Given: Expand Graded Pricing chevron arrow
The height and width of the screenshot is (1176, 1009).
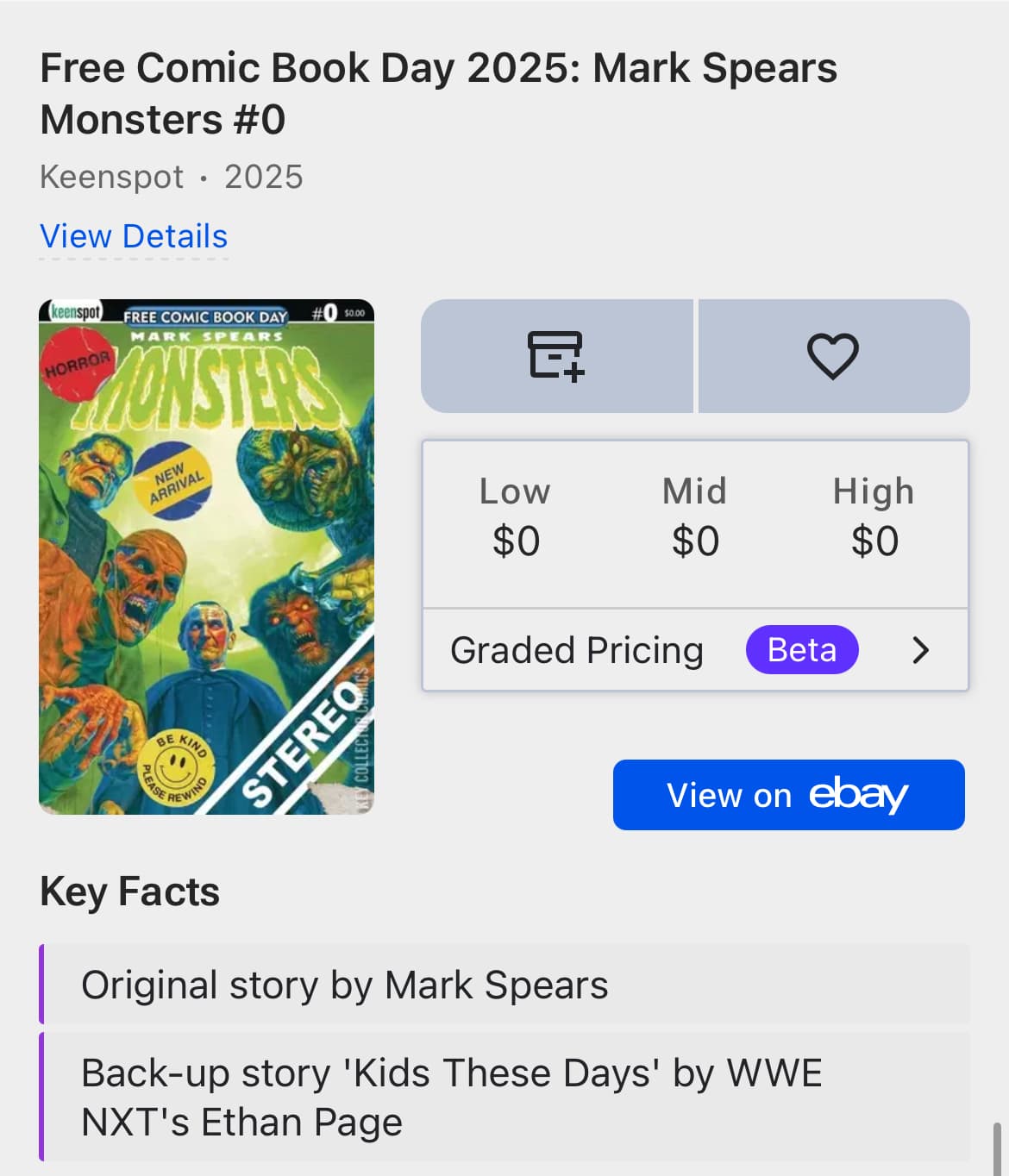Looking at the screenshot, I should (x=920, y=650).
